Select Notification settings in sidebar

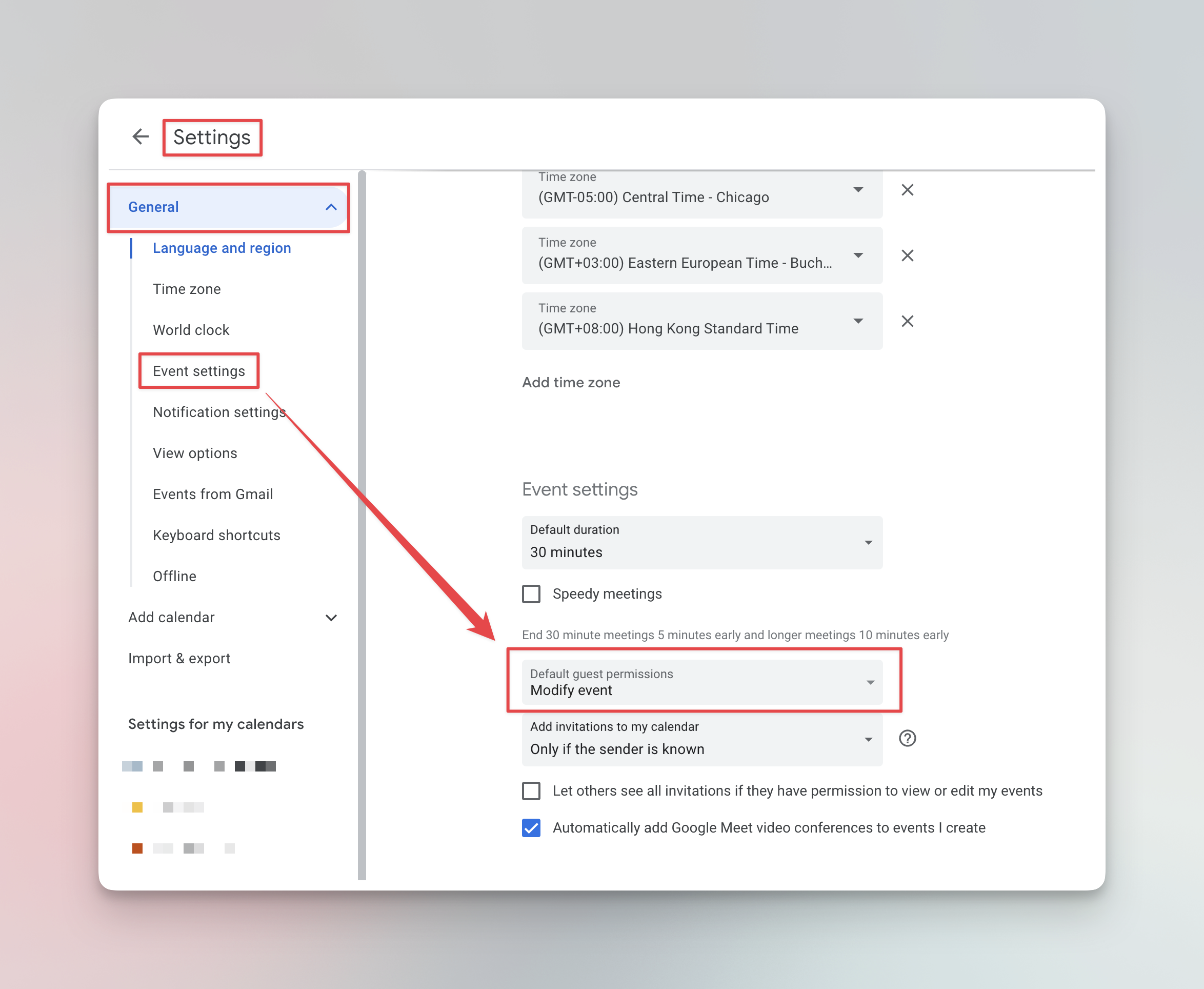click(x=219, y=412)
